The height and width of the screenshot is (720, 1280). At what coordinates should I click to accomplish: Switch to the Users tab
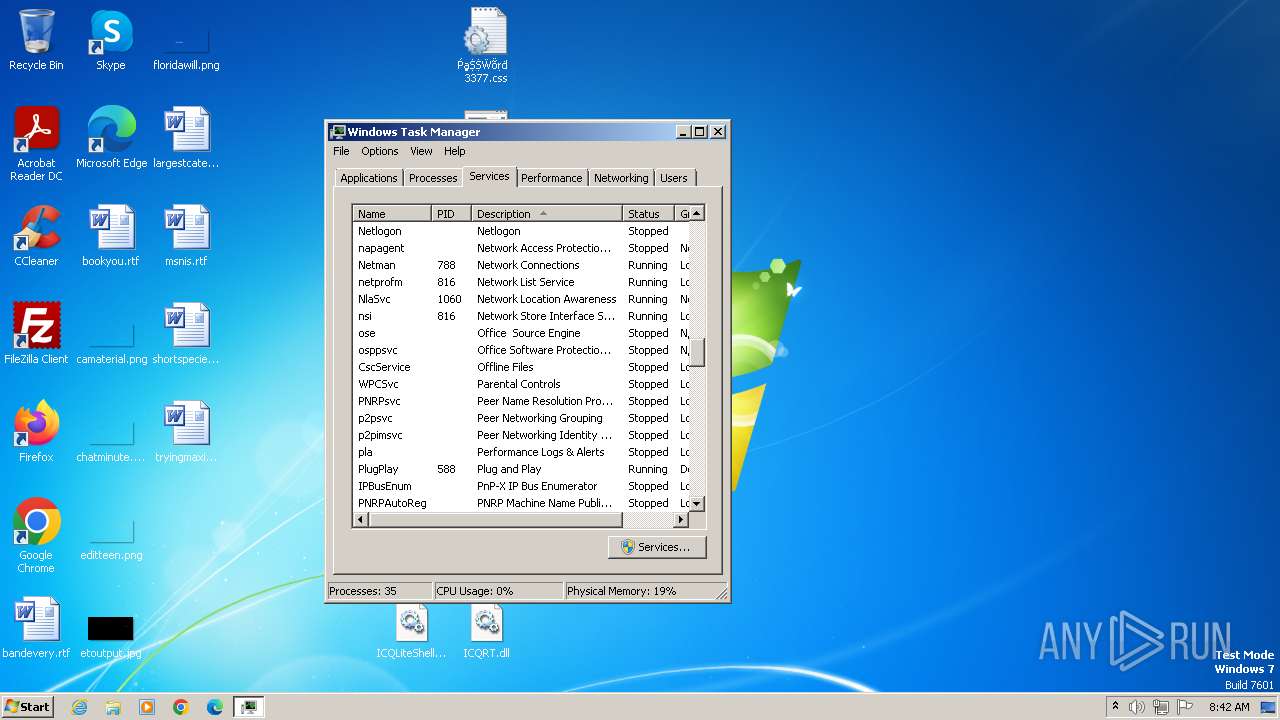click(x=674, y=178)
